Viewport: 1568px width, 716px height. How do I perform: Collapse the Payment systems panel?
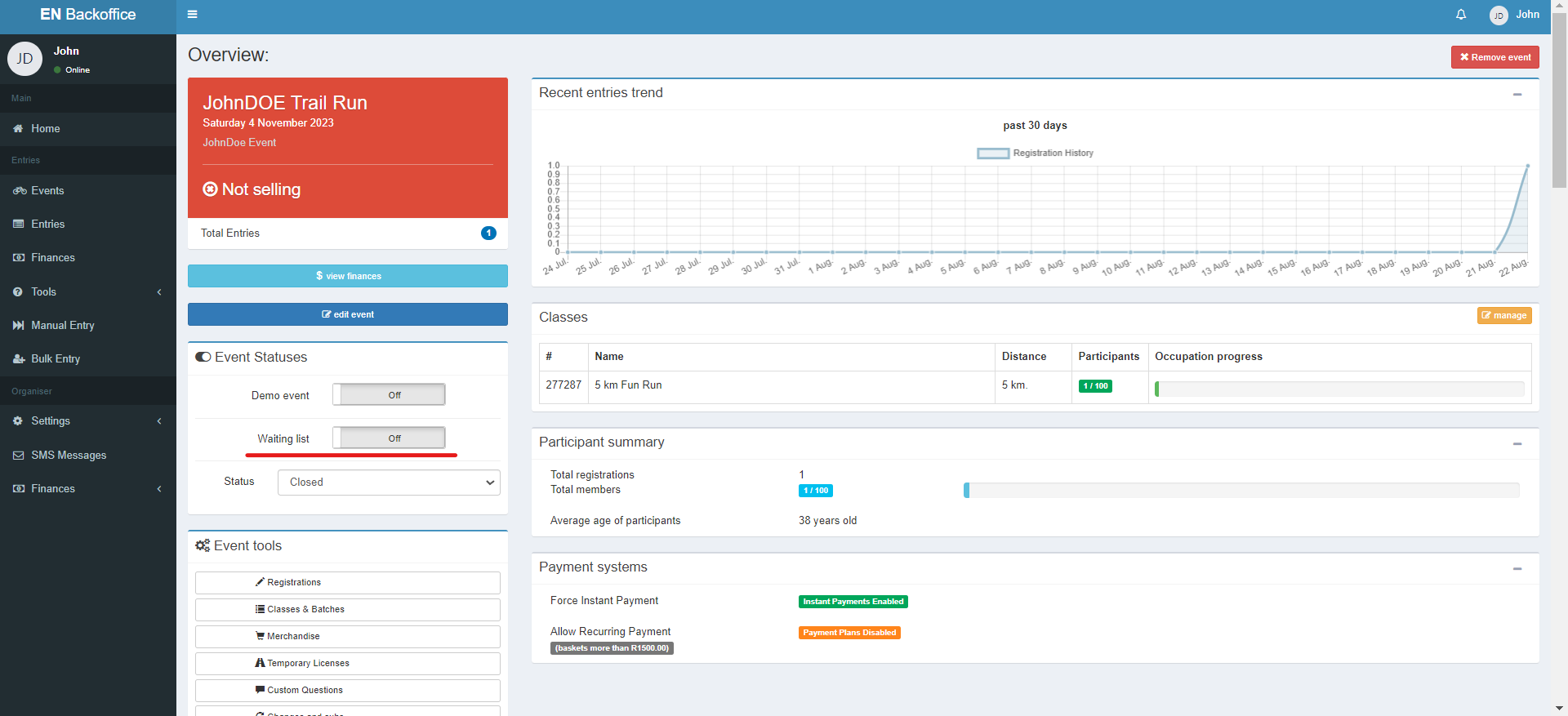pyautogui.click(x=1517, y=568)
